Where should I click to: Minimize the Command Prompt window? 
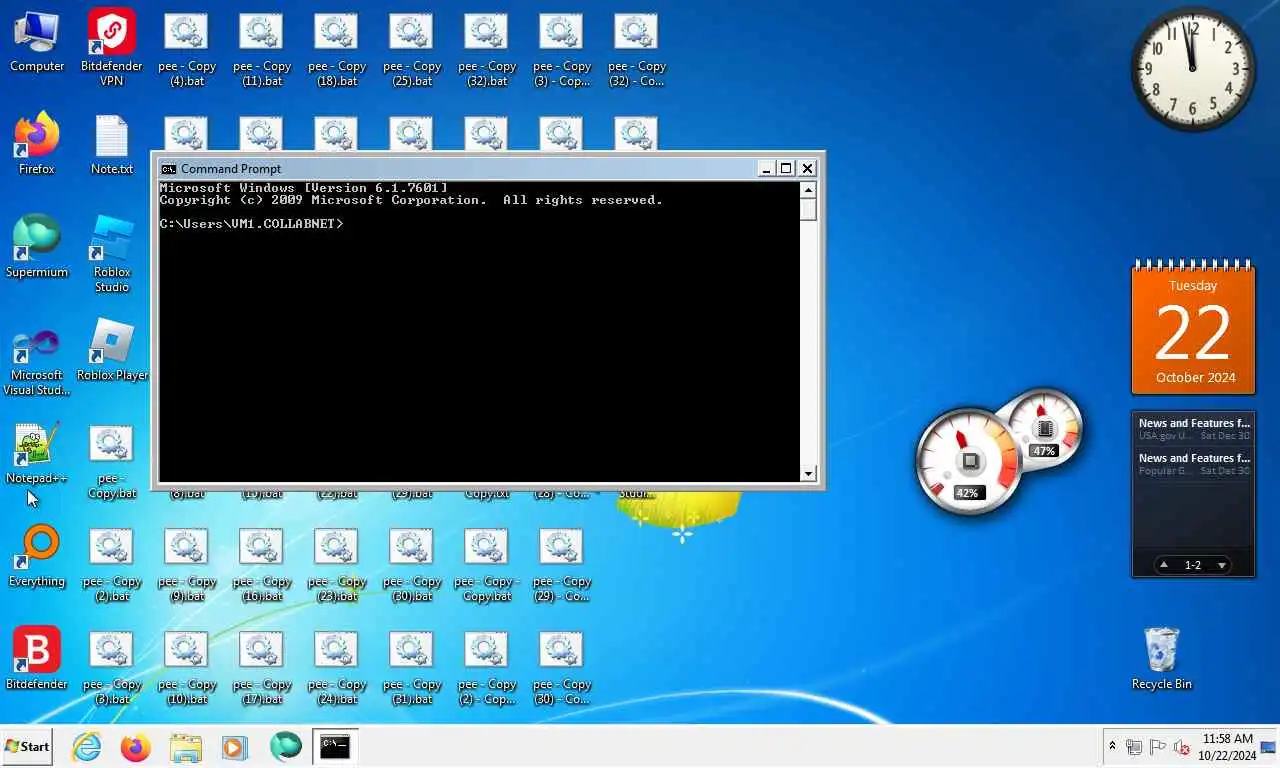766,168
